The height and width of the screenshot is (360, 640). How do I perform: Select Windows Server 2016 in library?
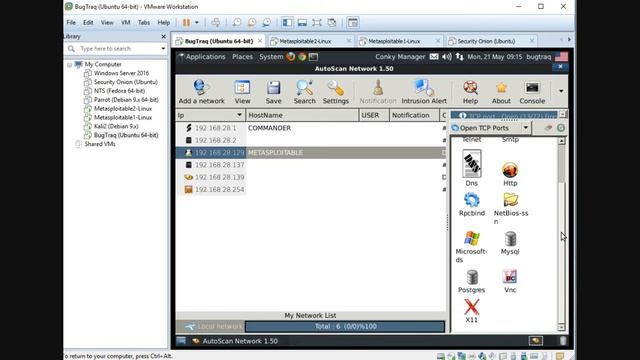tap(121, 73)
